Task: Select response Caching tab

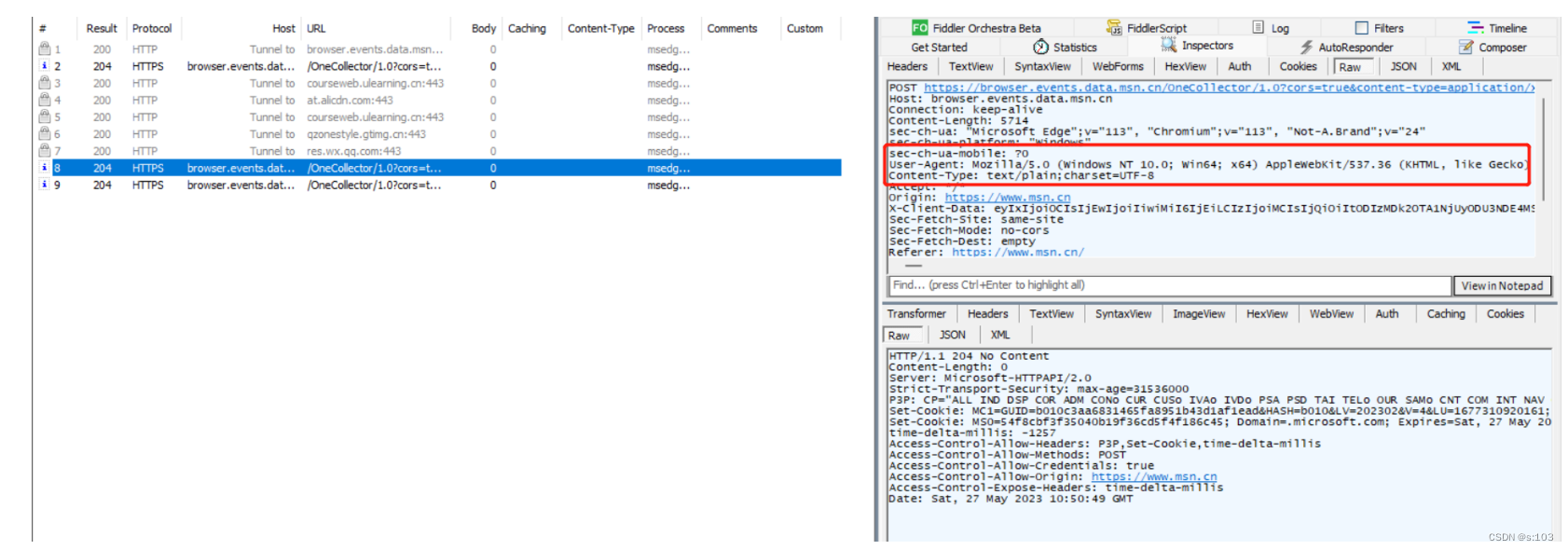Action: 1445,314
